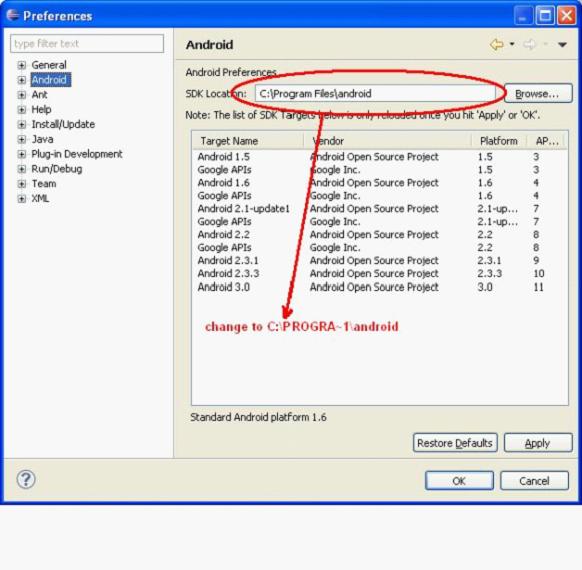Select Help in preferences tree
This screenshot has height=570, width=582.
[x=41, y=109]
